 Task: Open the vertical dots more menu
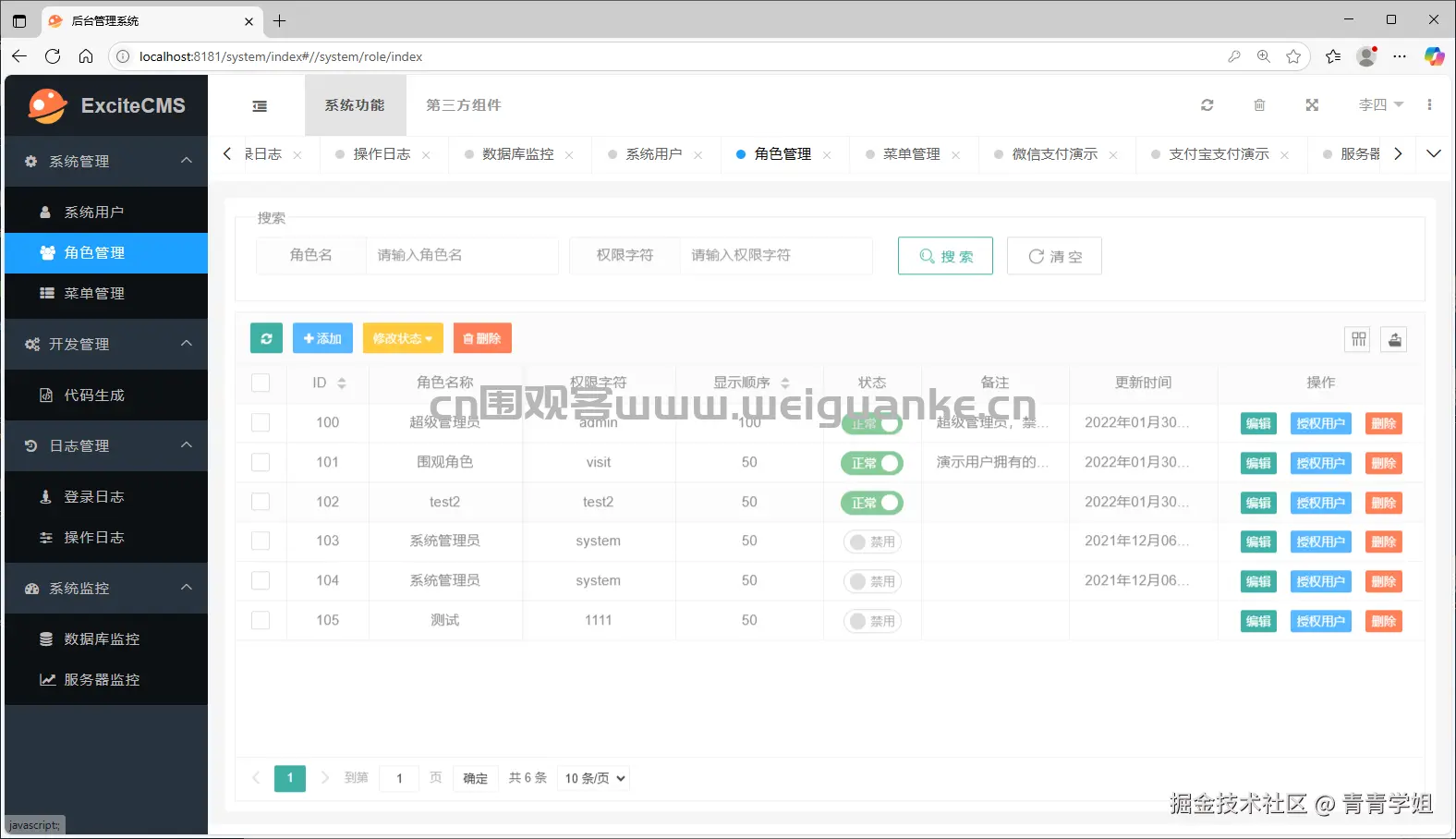click(x=1429, y=105)
